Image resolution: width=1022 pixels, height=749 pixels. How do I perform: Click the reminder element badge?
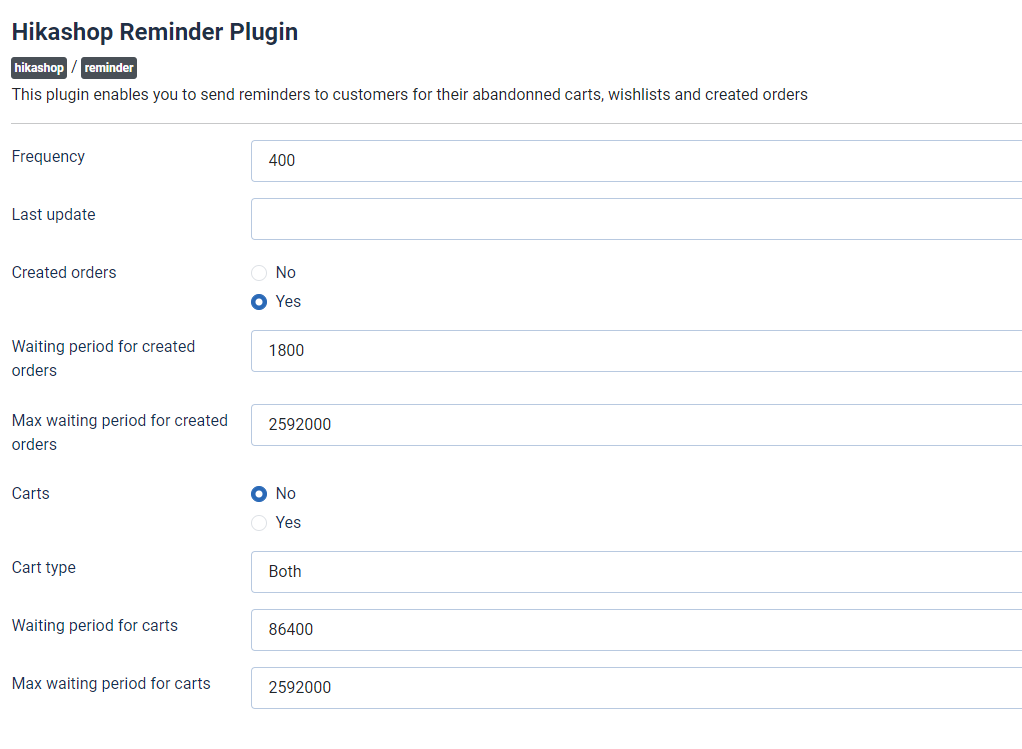tap(109, 68)
